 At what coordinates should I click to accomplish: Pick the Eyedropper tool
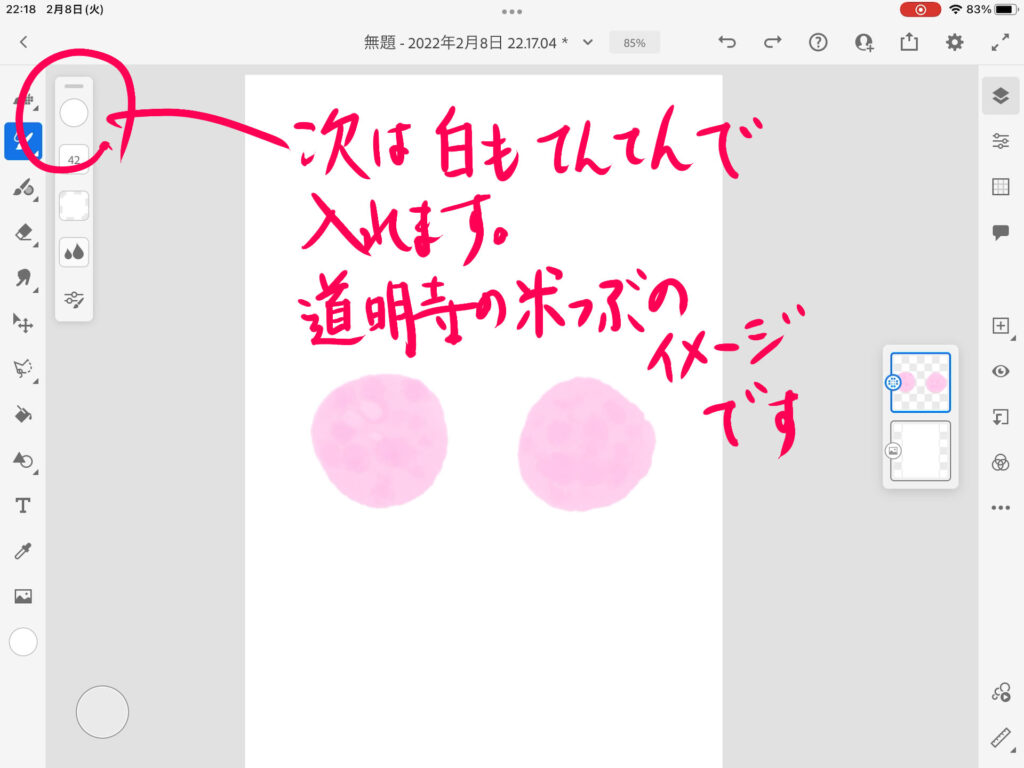pos(23,551)
